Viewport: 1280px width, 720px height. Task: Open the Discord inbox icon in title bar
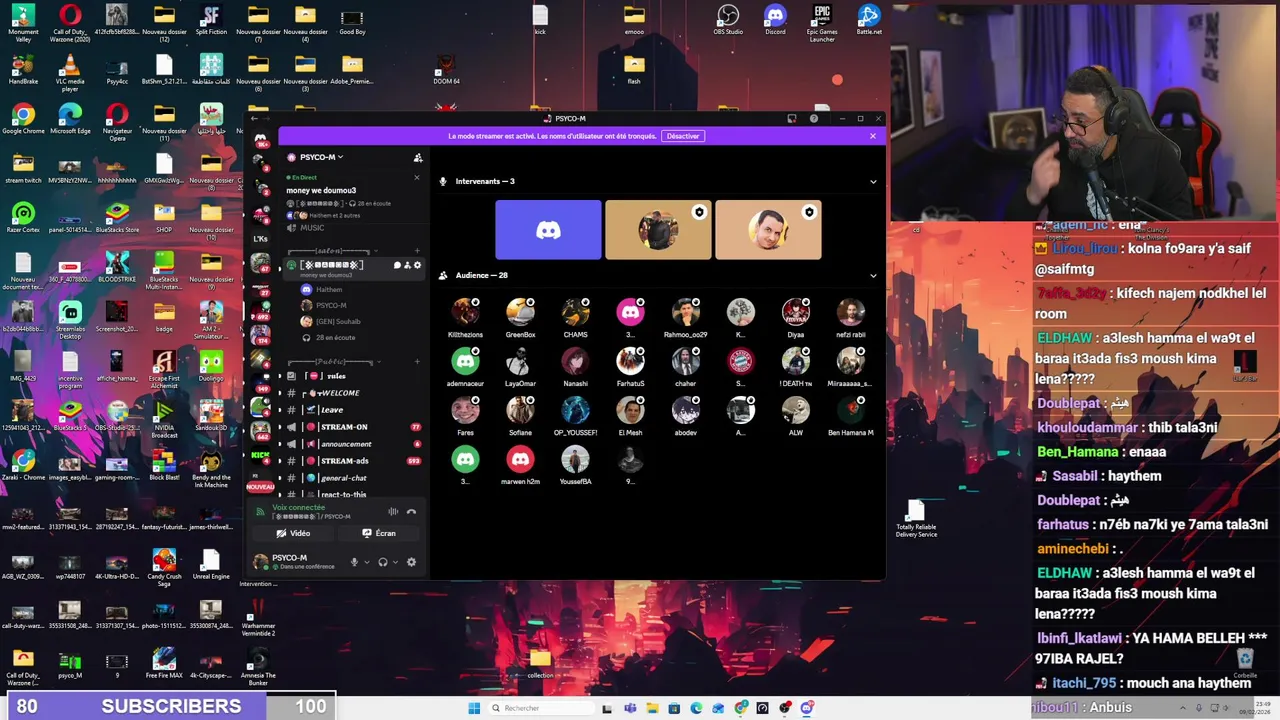[792, 119]
